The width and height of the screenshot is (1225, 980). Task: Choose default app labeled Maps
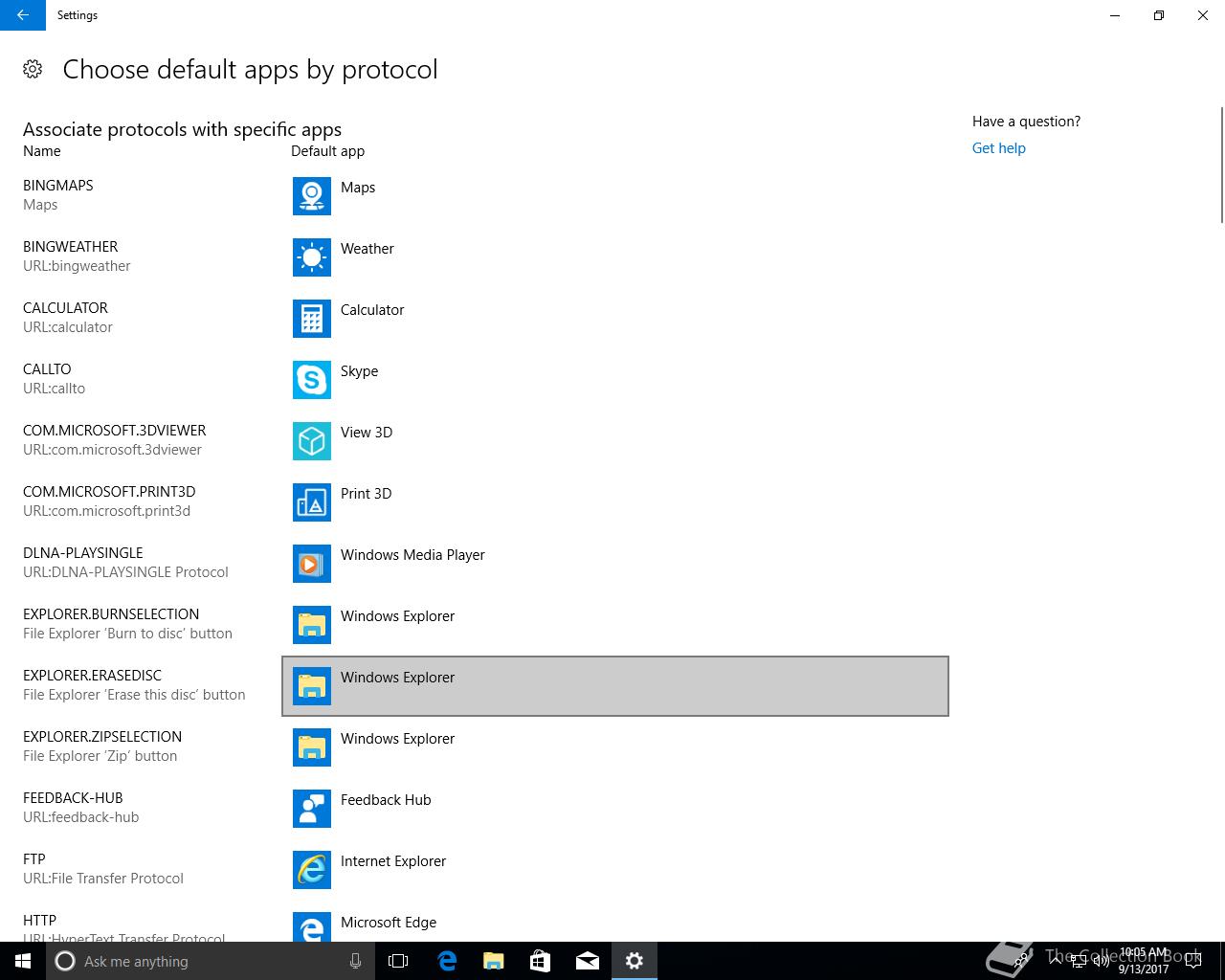pyautogui.click(x=358, y=188)
